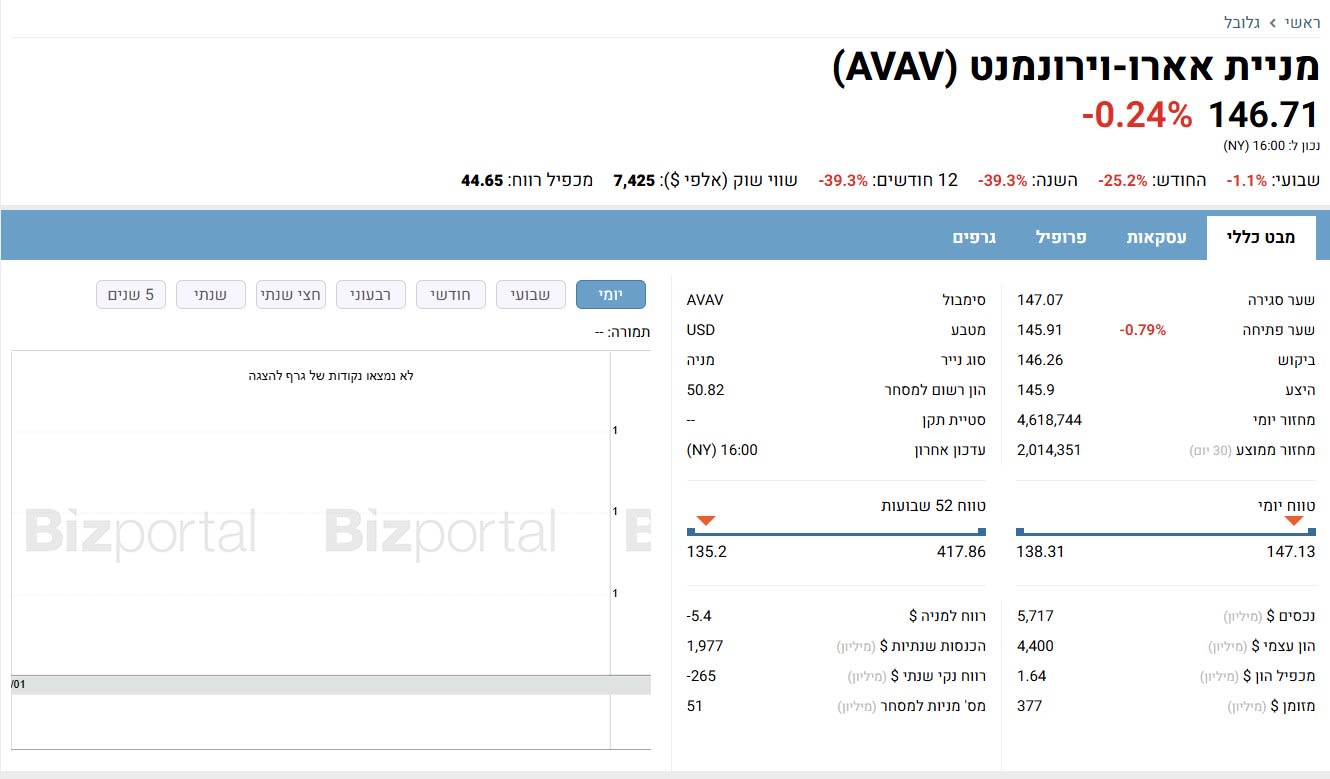This screenshot has height=779, width=1330.
Task: Click the orange marker on טווח 52 שבועות slider
Action: pos(706,520)
